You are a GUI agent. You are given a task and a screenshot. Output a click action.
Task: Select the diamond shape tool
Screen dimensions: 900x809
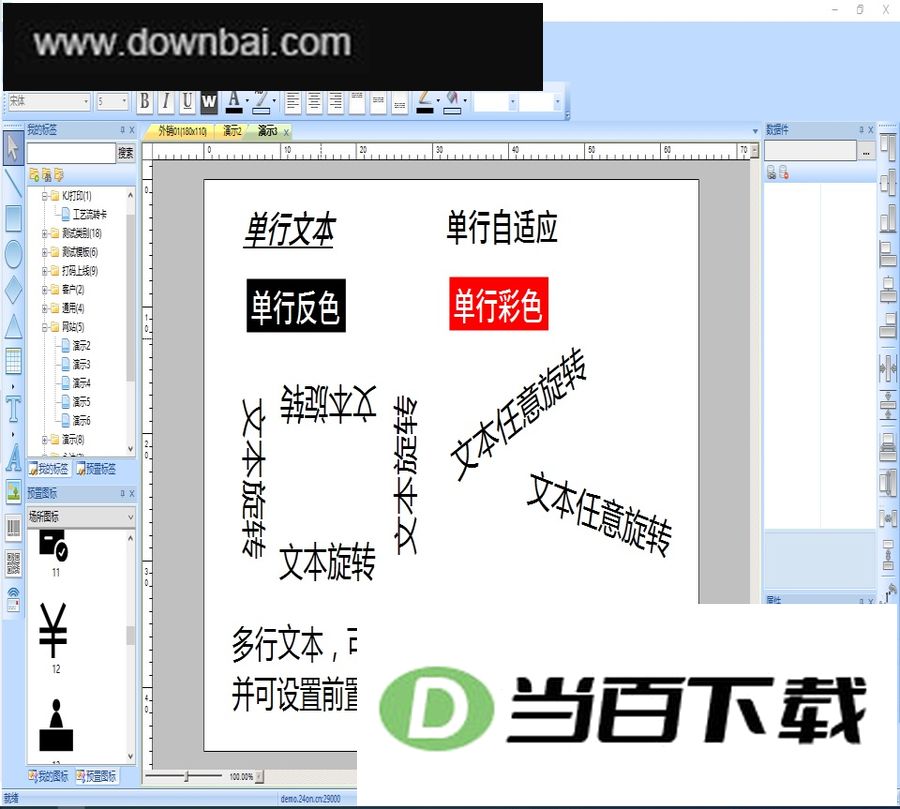tap(13, 289)
